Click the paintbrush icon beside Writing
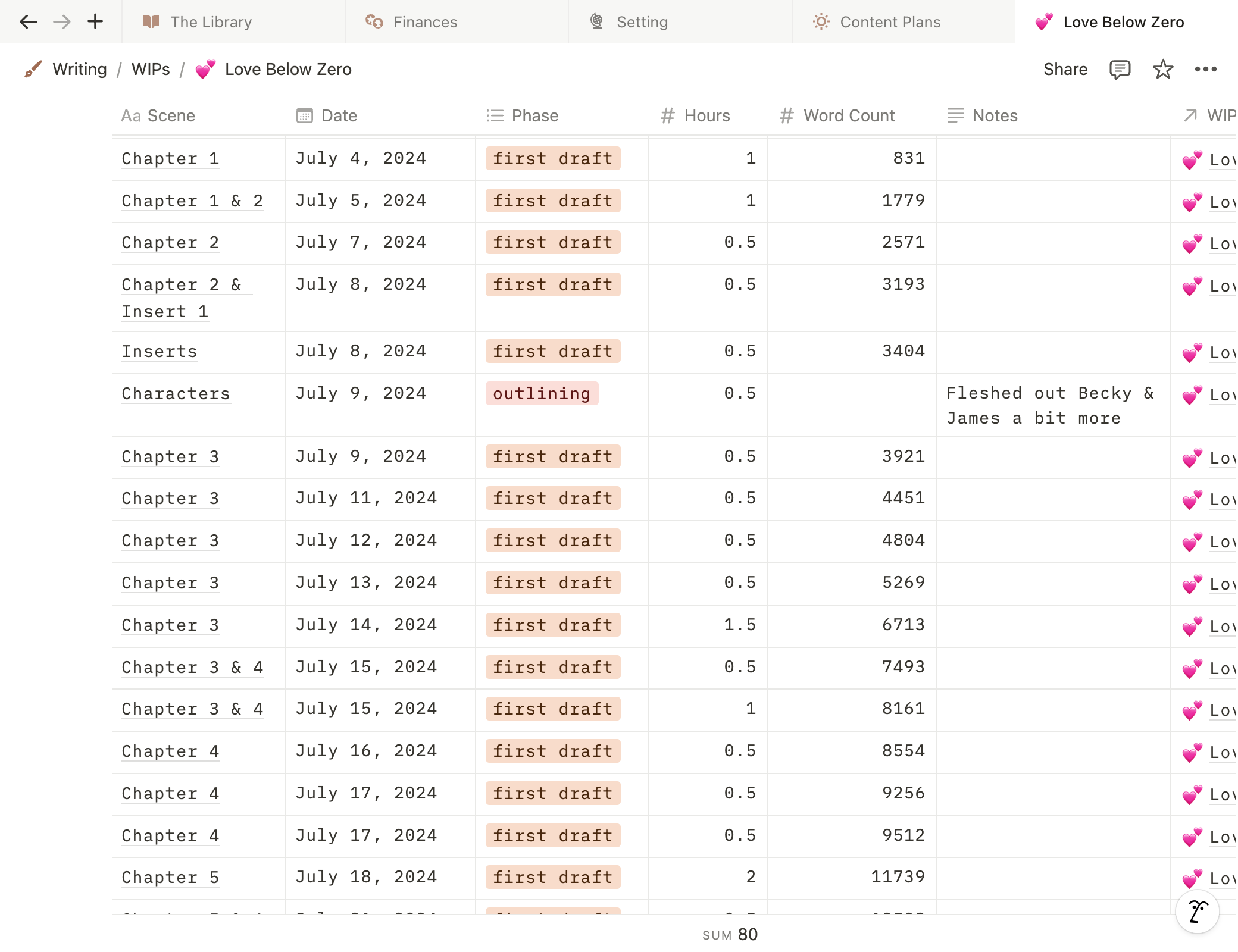 pyautogui.click(x=33, y=70)
